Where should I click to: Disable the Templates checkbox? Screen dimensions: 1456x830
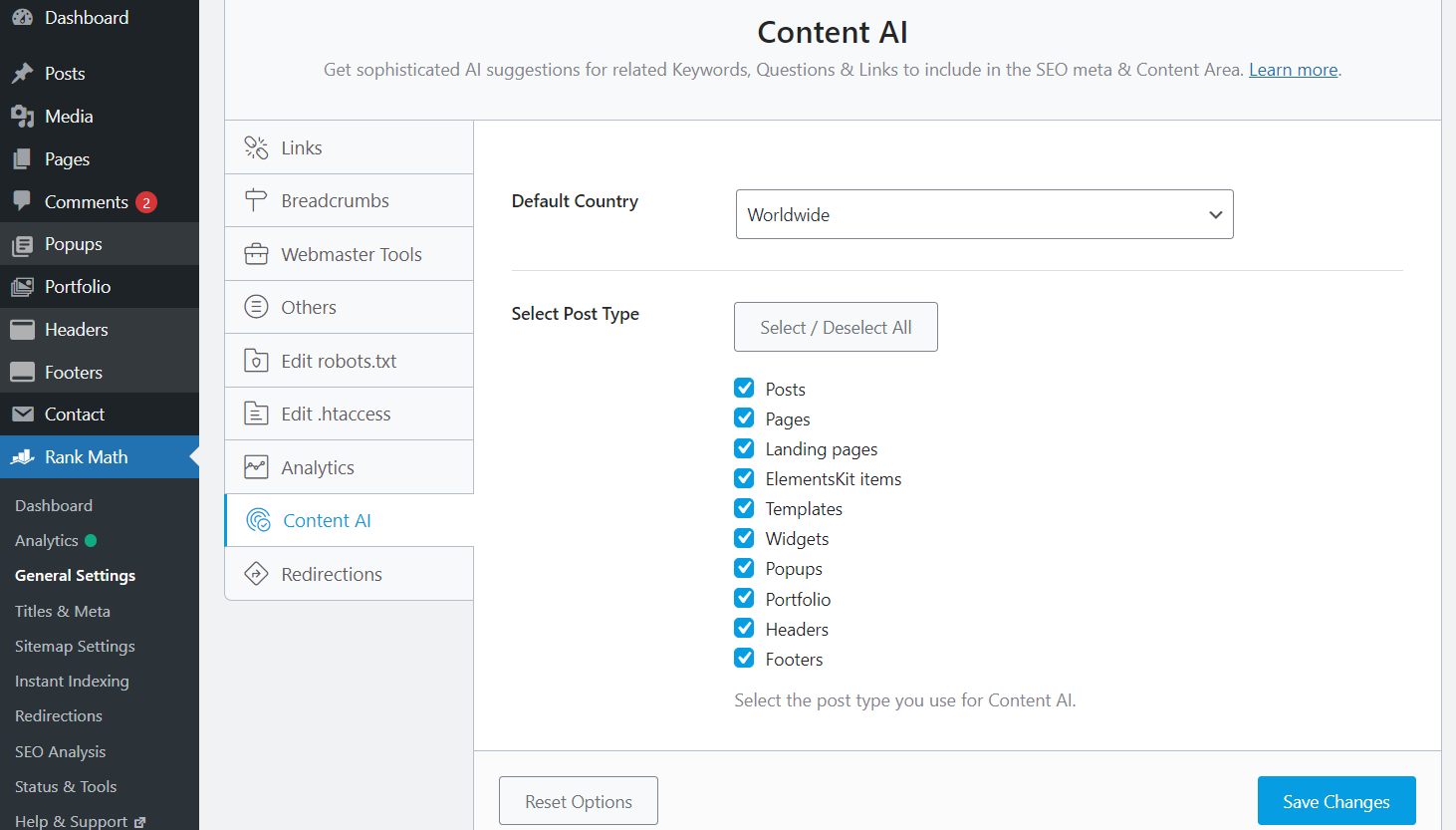(x=744, y=508)
